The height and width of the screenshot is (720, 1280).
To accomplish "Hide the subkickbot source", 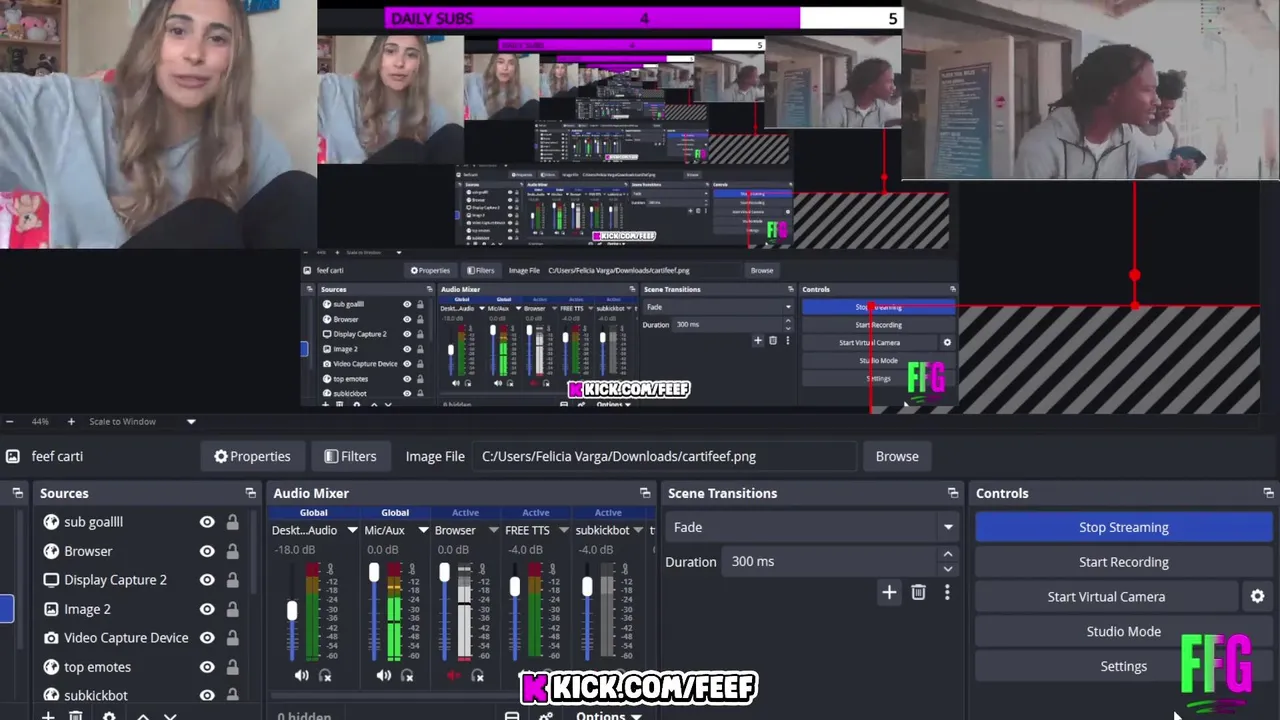I will pyautogui.click(x=207, y=695).
